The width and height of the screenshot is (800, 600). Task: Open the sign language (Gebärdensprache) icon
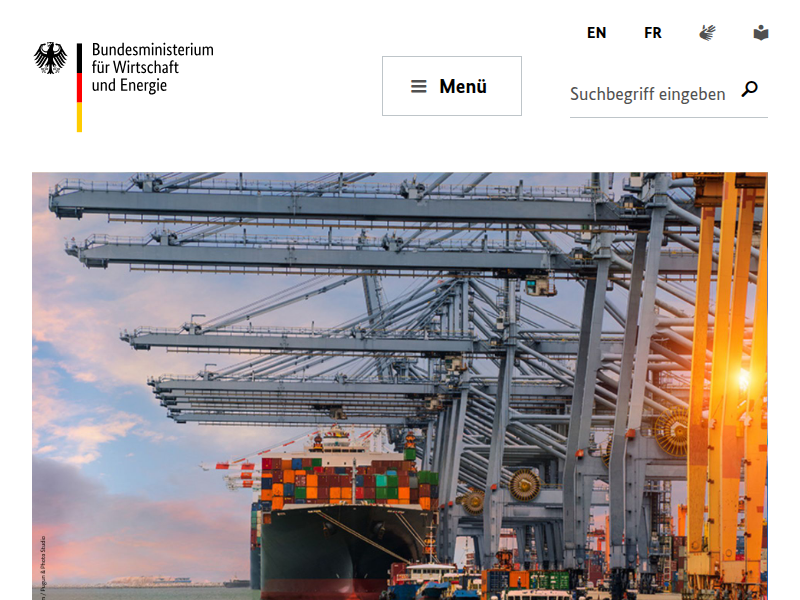click(707, 33)
